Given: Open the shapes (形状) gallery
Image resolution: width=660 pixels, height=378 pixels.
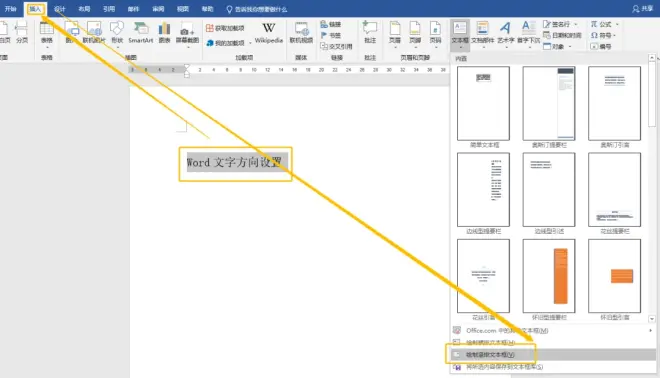Looking at the screenshot, I should click(x=117, y=33).
